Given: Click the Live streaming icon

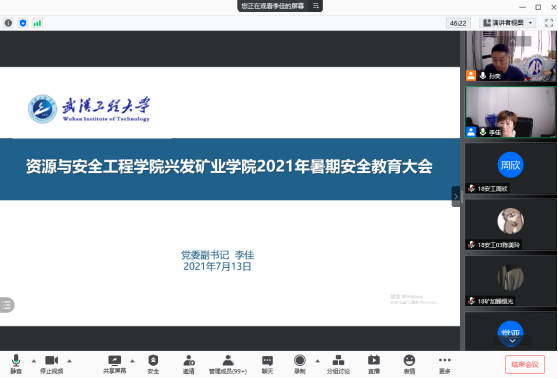Looking at the screenshot, I should (374, 364).
